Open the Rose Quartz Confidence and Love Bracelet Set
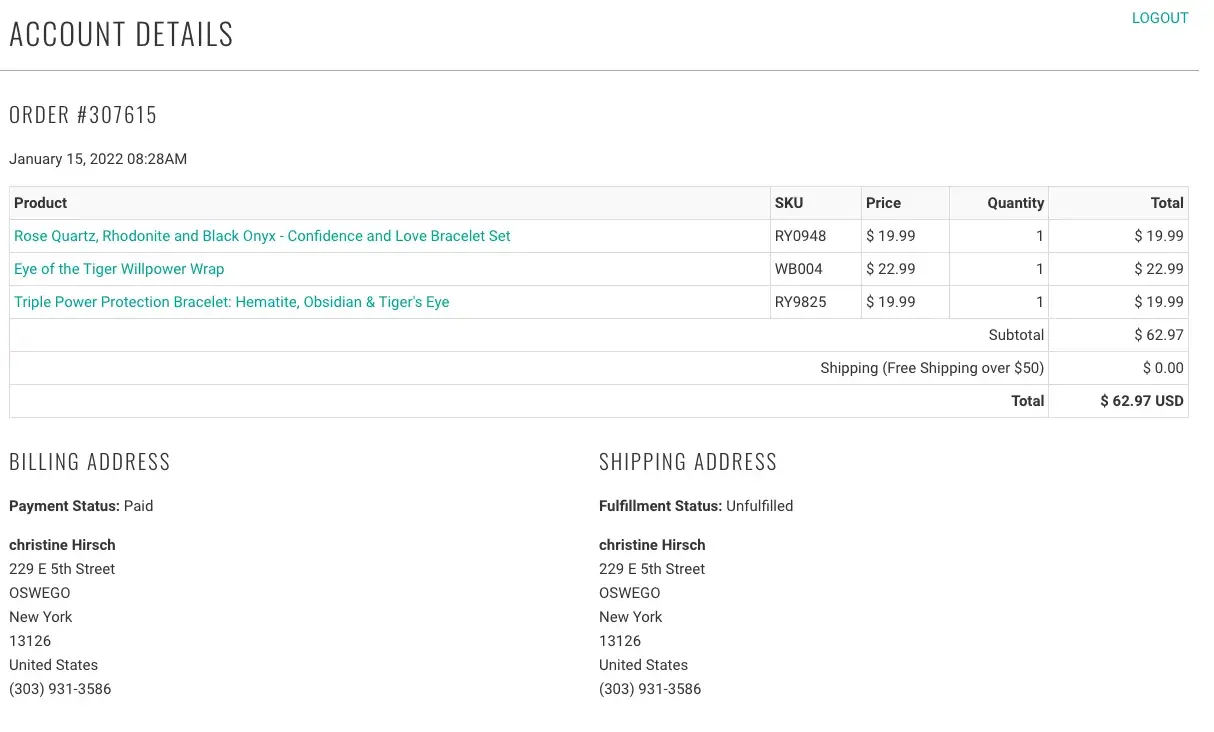This screenshot has width=1214, height=732. coord(262,236)
